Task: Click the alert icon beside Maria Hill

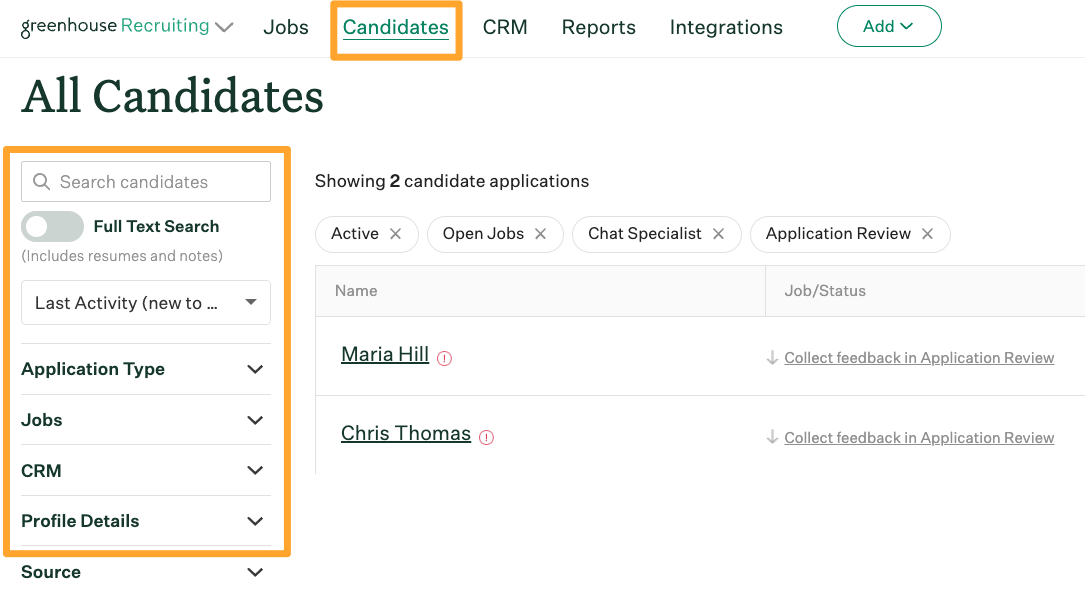Action: pos(445,358)
